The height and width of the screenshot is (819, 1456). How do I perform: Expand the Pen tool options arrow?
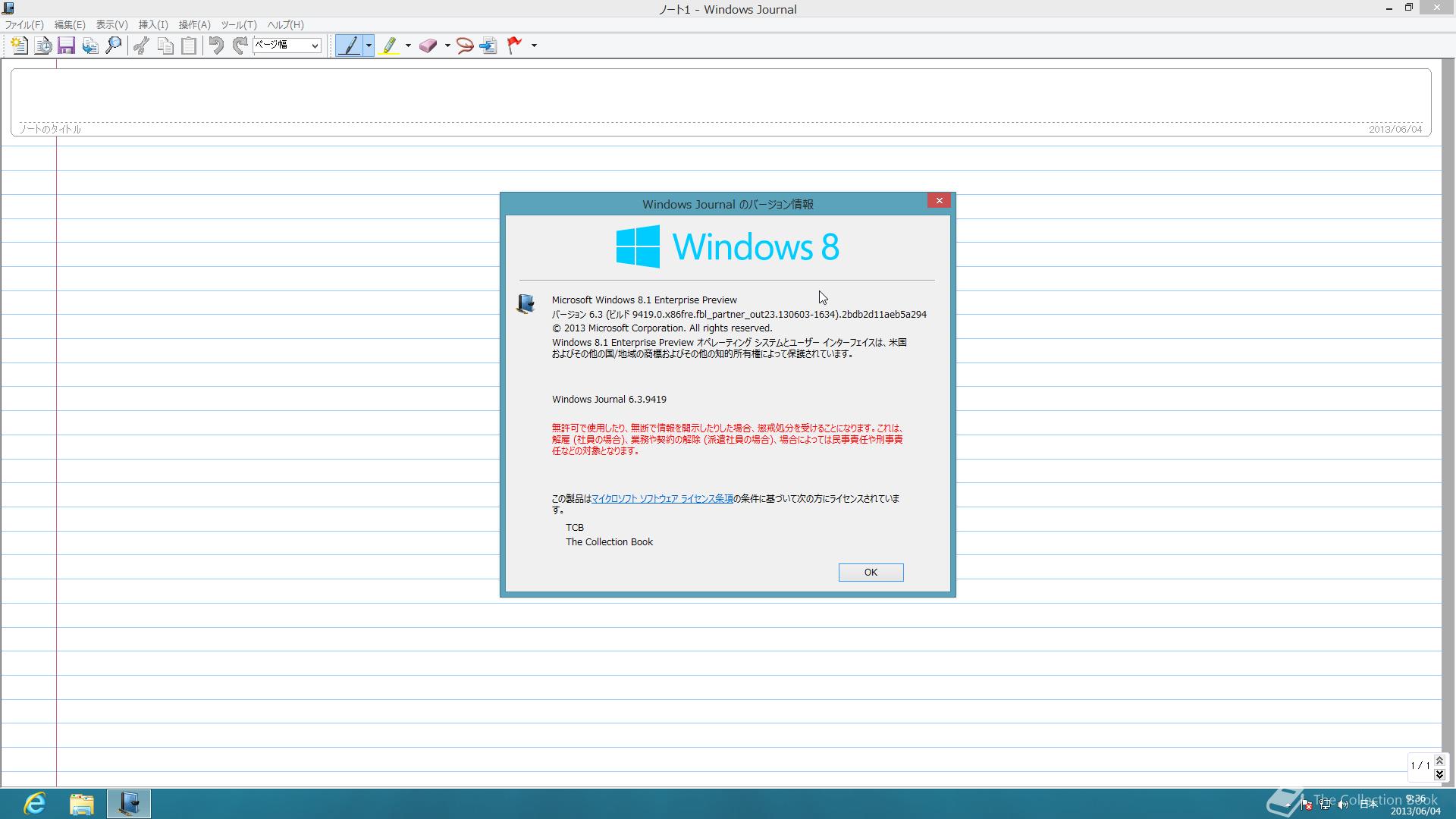(x=369, y=45)
